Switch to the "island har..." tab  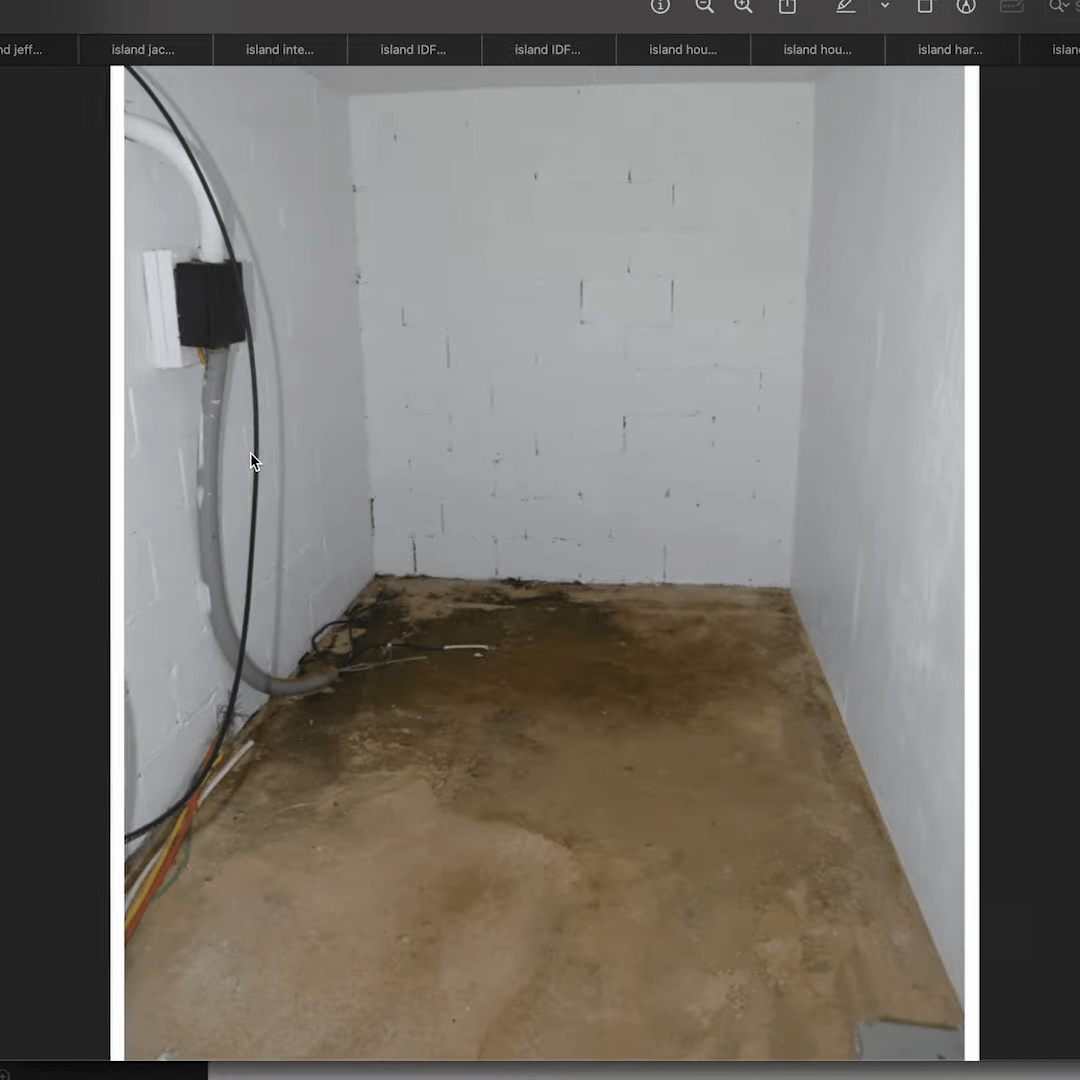[x=951, y=50]
